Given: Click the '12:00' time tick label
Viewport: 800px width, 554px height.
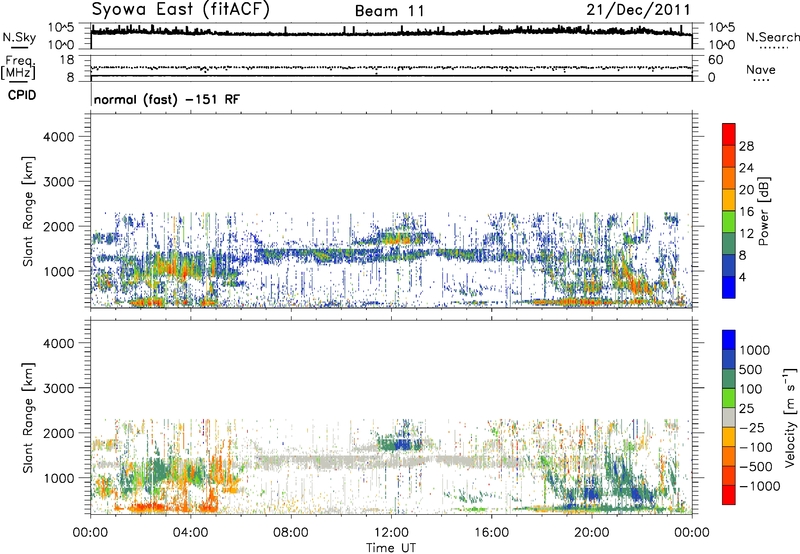Looking at the screenshot, I should 391,533.
